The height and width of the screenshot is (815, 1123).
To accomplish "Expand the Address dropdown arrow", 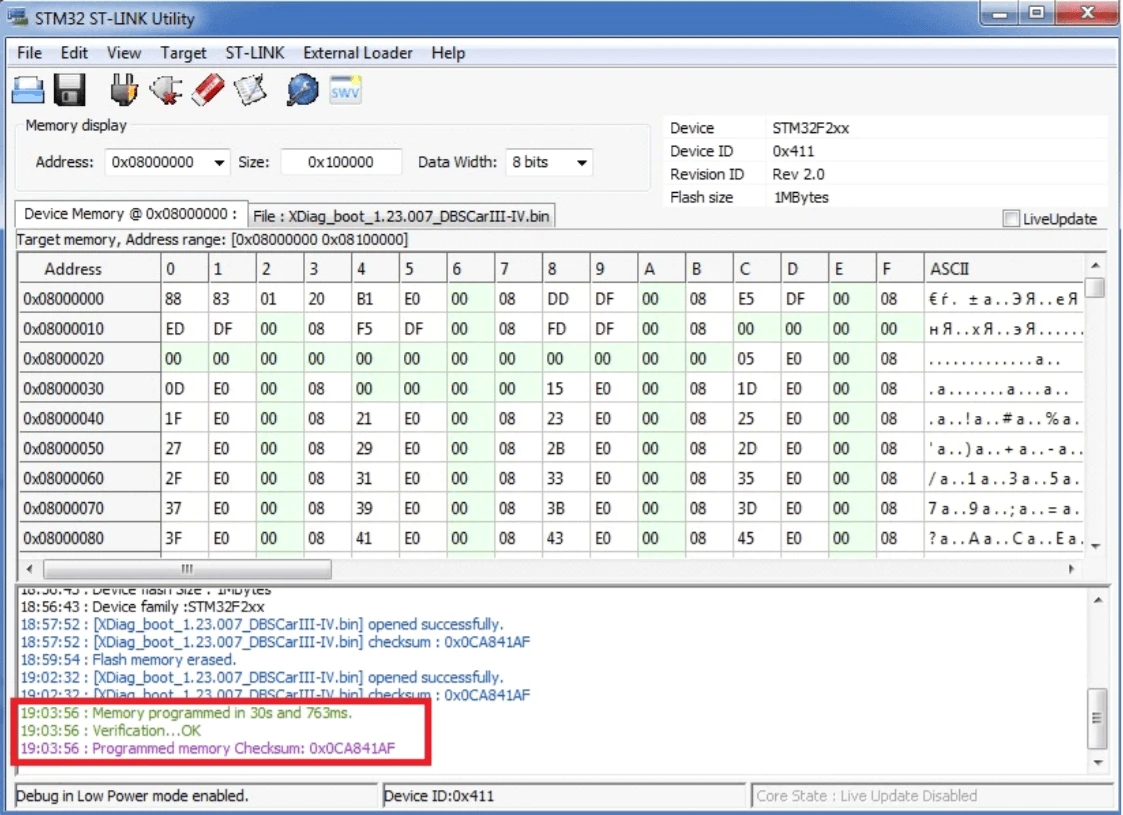I will (219, 163).
